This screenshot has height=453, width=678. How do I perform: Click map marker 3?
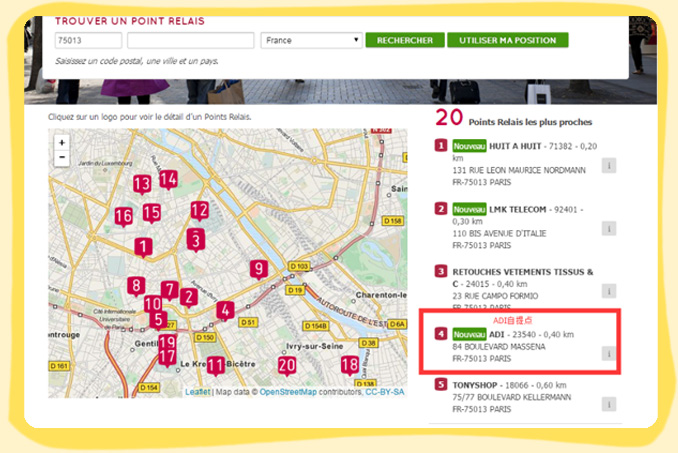[196, 240]
